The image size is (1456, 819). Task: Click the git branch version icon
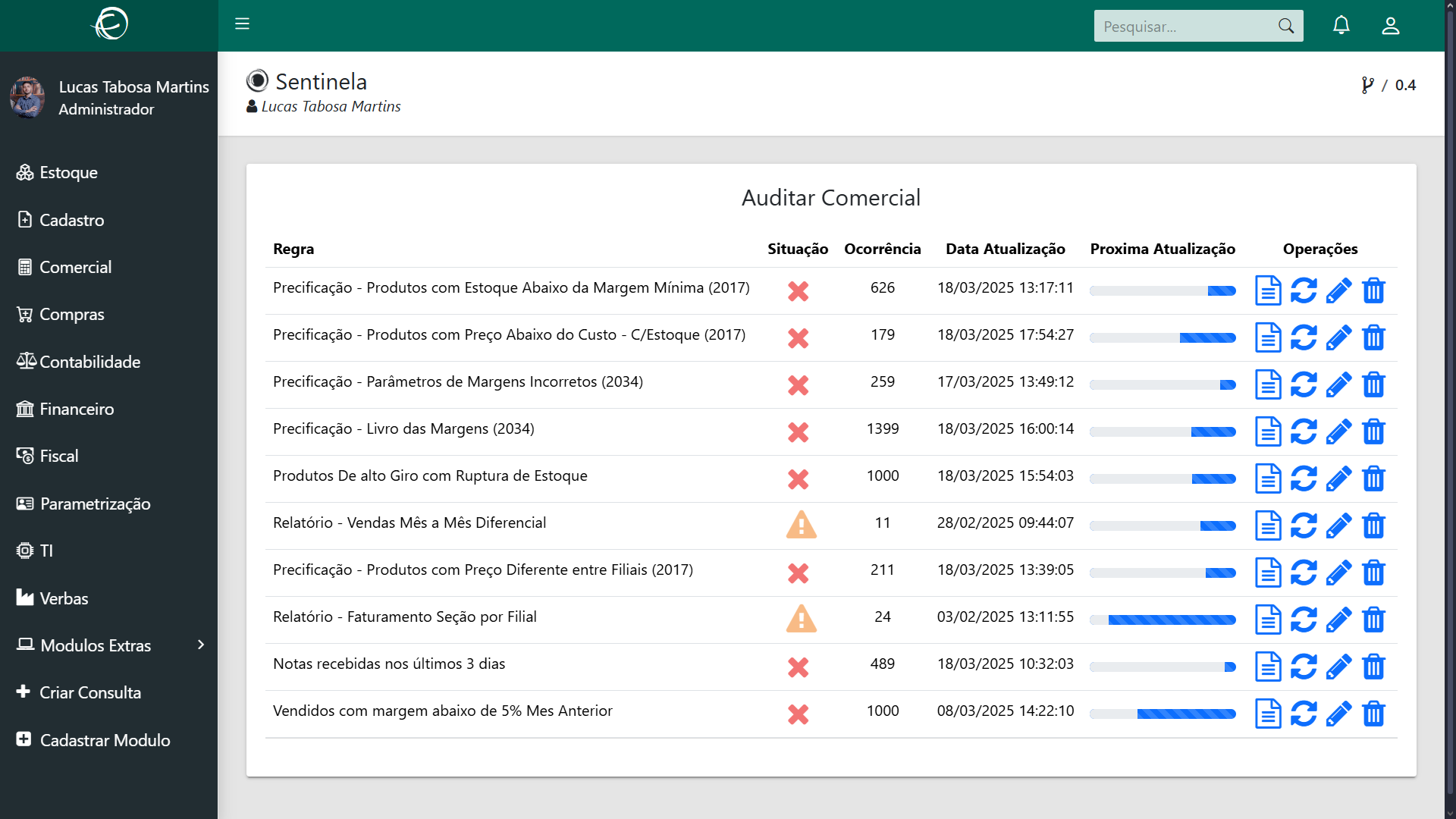pos(1367,85)
